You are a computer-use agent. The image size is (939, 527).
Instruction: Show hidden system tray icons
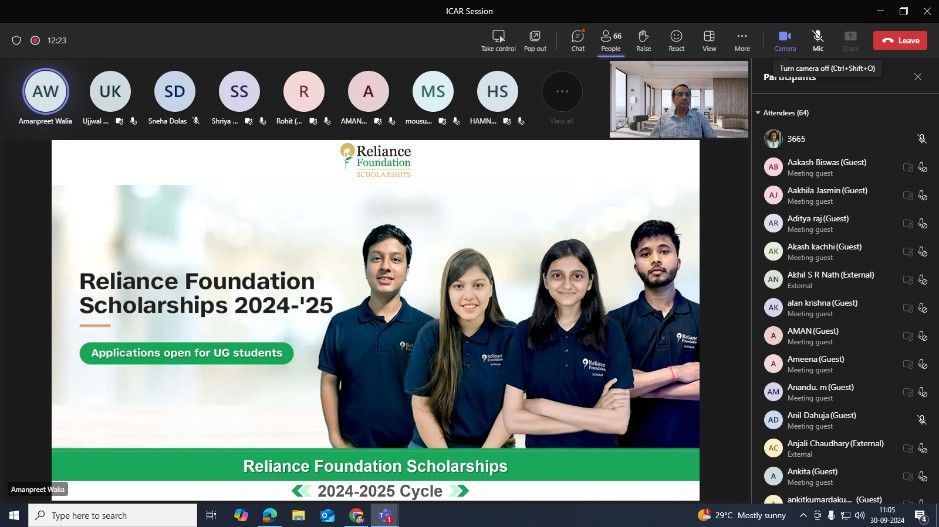coord(803,515)
